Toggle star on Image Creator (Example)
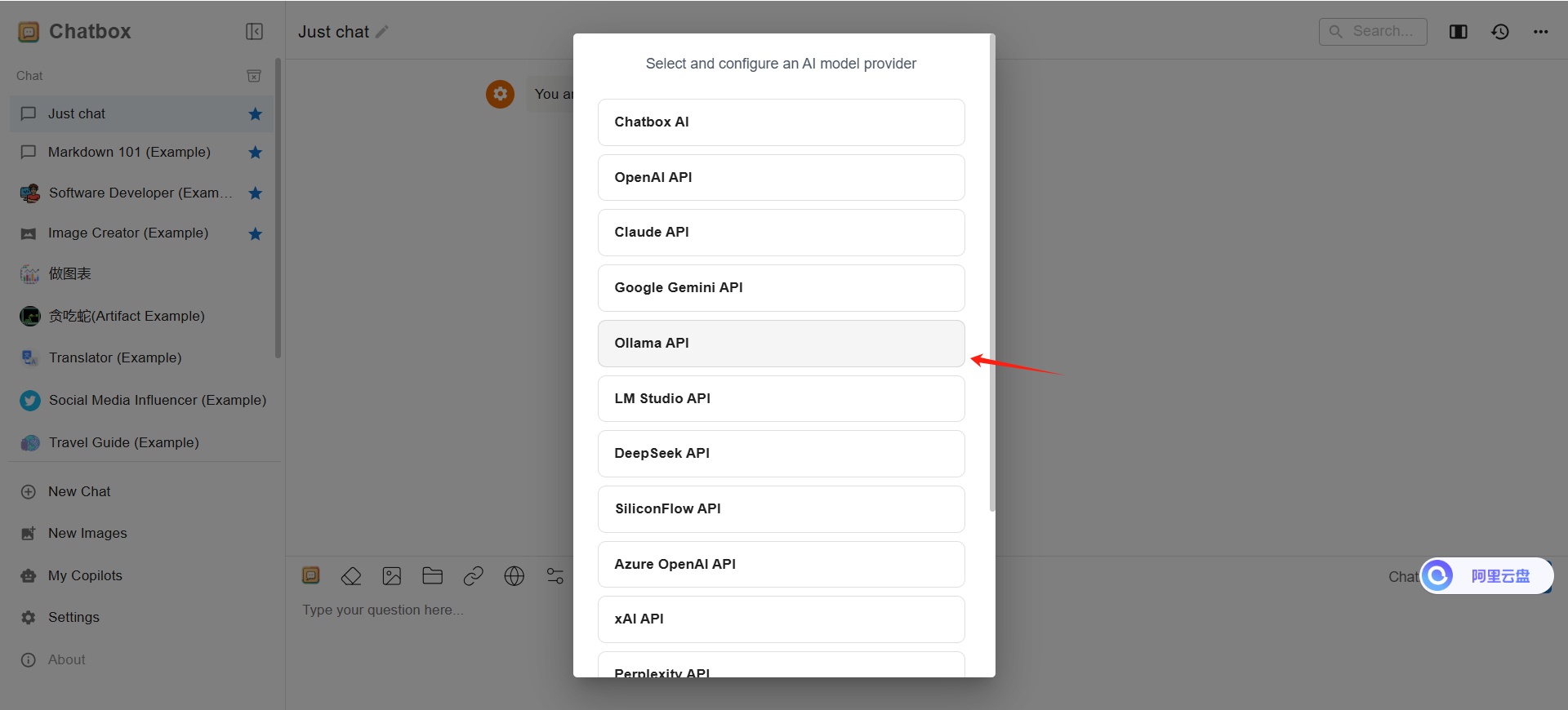 (x=256, y=234)
